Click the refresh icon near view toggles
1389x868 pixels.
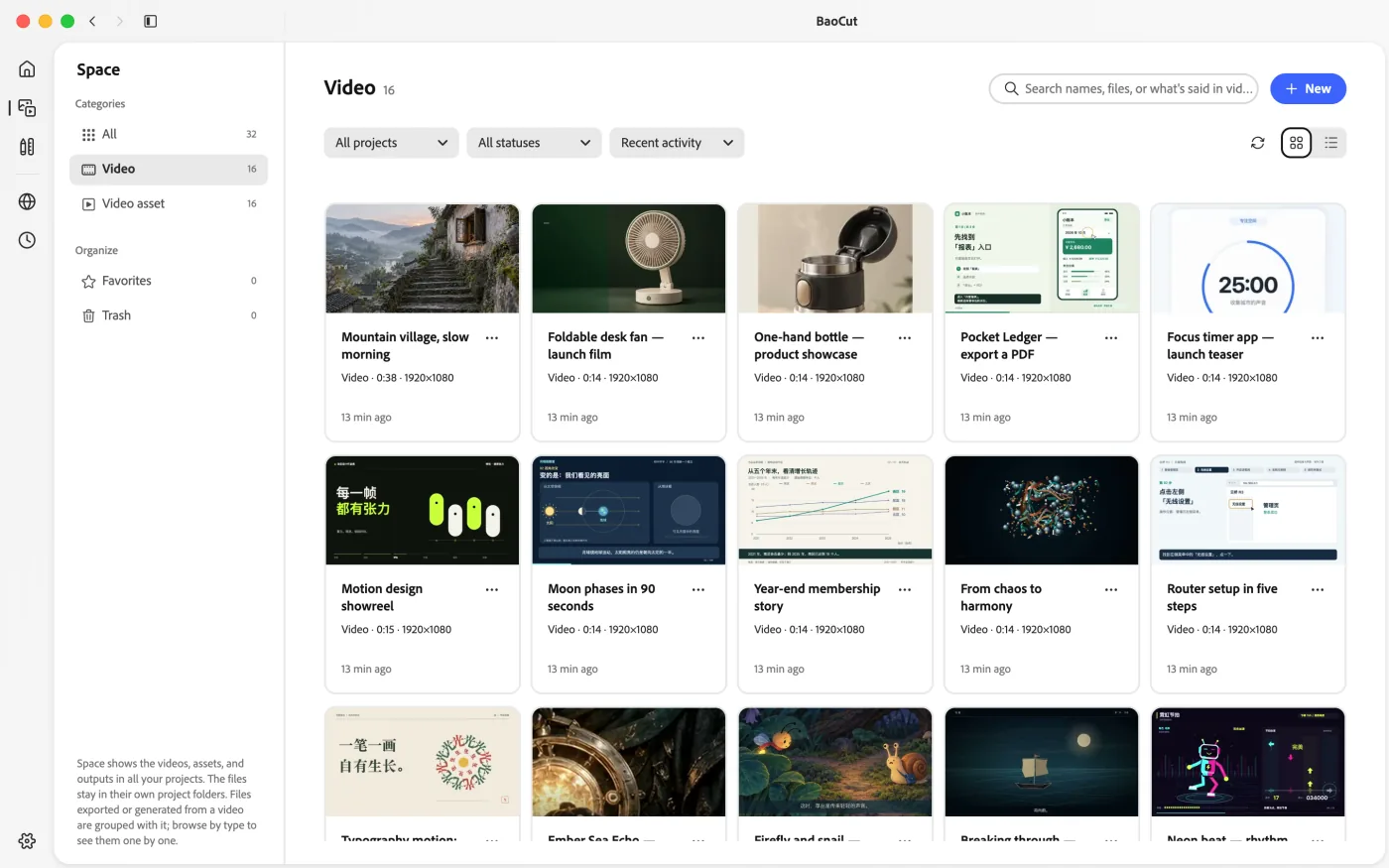(1257, 143)
